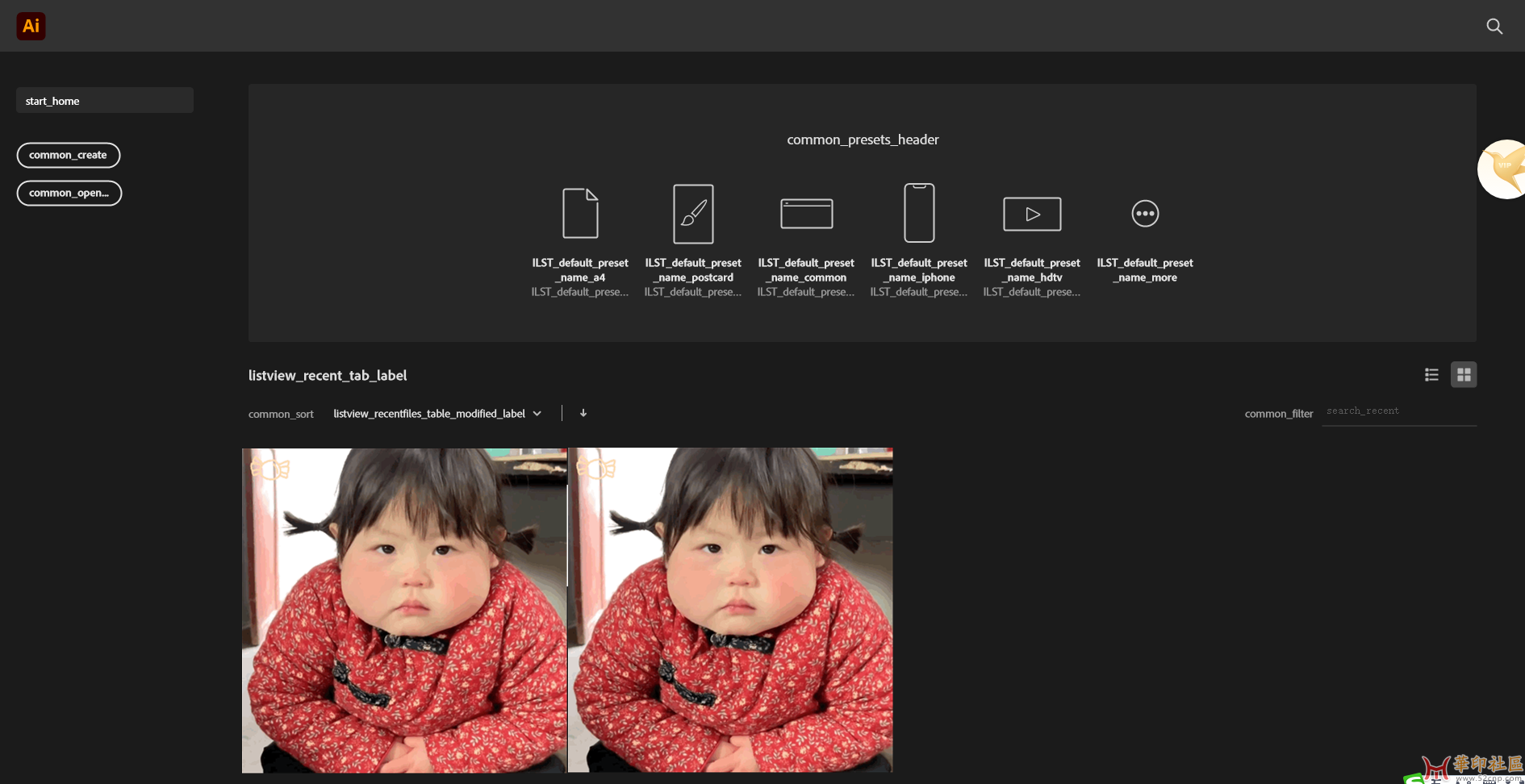
Task: Click ILST_default_preset_name_hdtv label
Action: 1032,270
